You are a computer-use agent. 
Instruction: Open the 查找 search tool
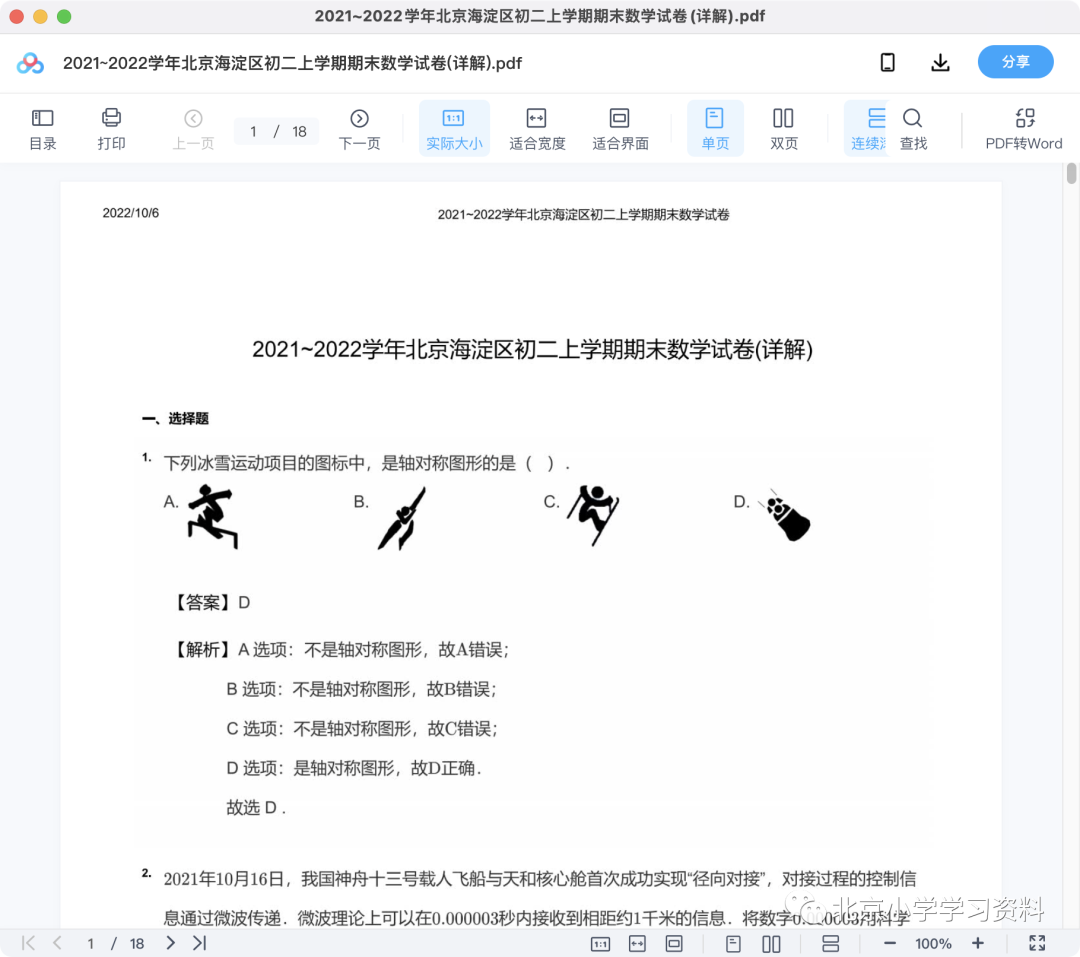tap(913, 129)
